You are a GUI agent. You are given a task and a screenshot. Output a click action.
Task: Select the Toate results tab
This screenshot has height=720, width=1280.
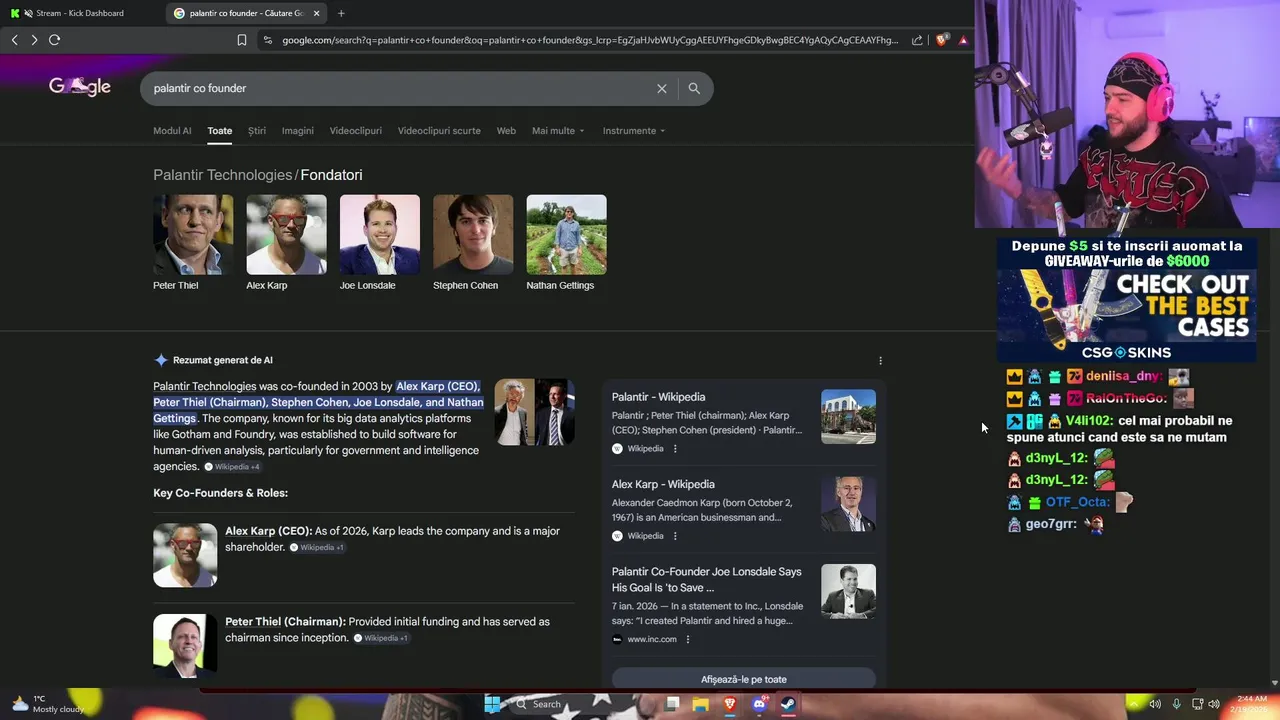[x=220, y=131]
